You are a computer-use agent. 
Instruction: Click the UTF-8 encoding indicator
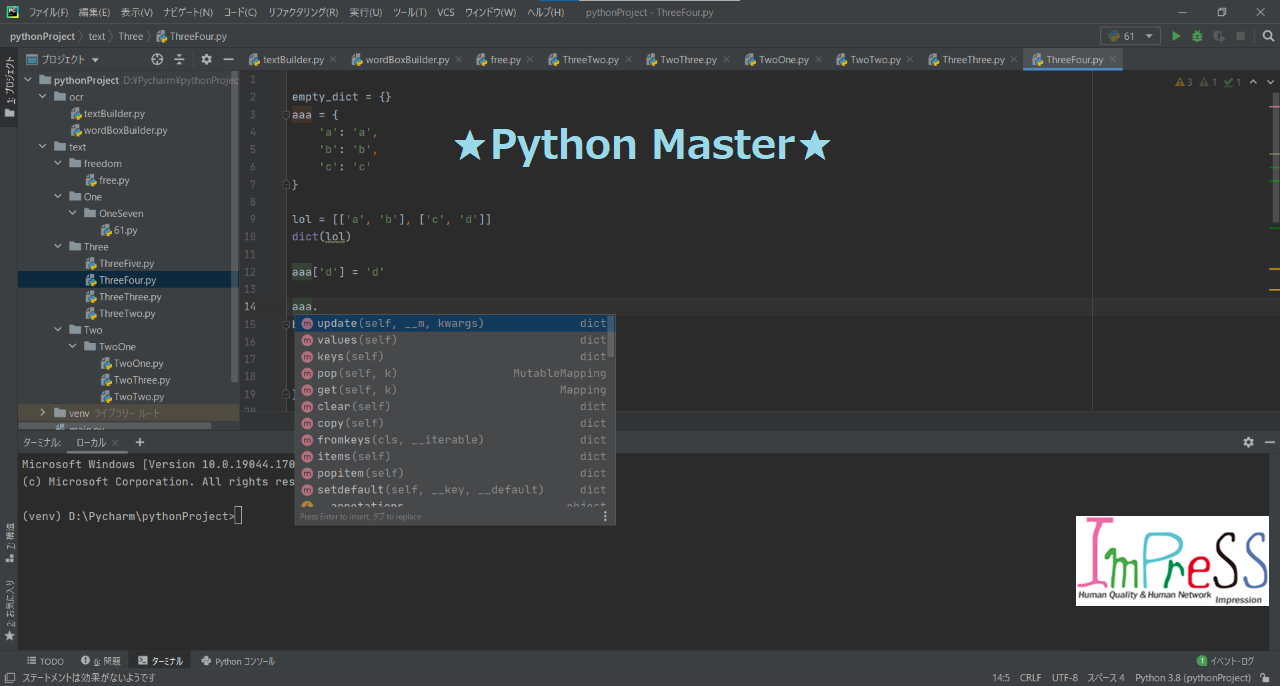1064,677
